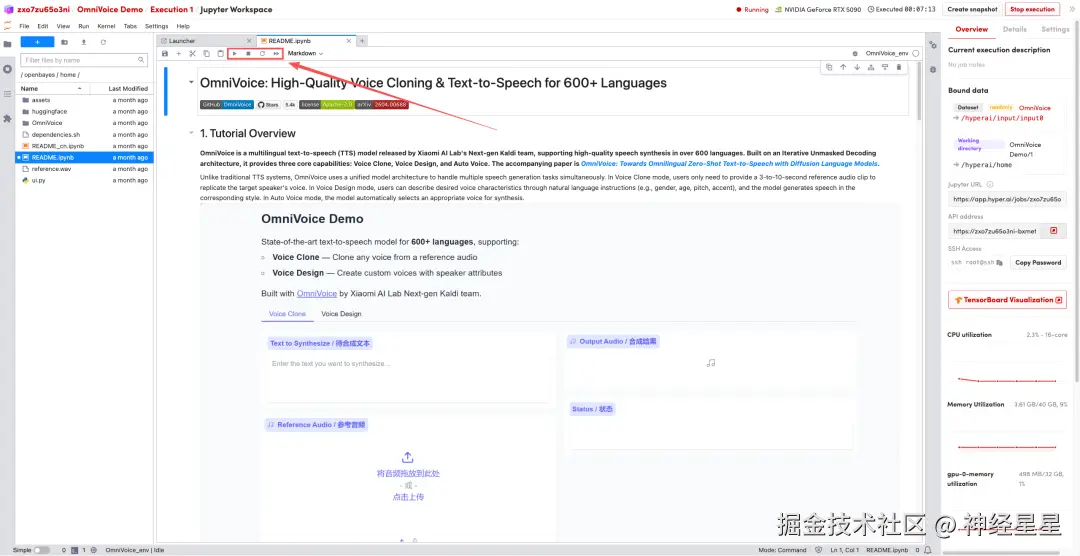Click the Filter files by name field
Image resolution: width=1080 pixels, height=556 pixels.
tap(84, 60)
